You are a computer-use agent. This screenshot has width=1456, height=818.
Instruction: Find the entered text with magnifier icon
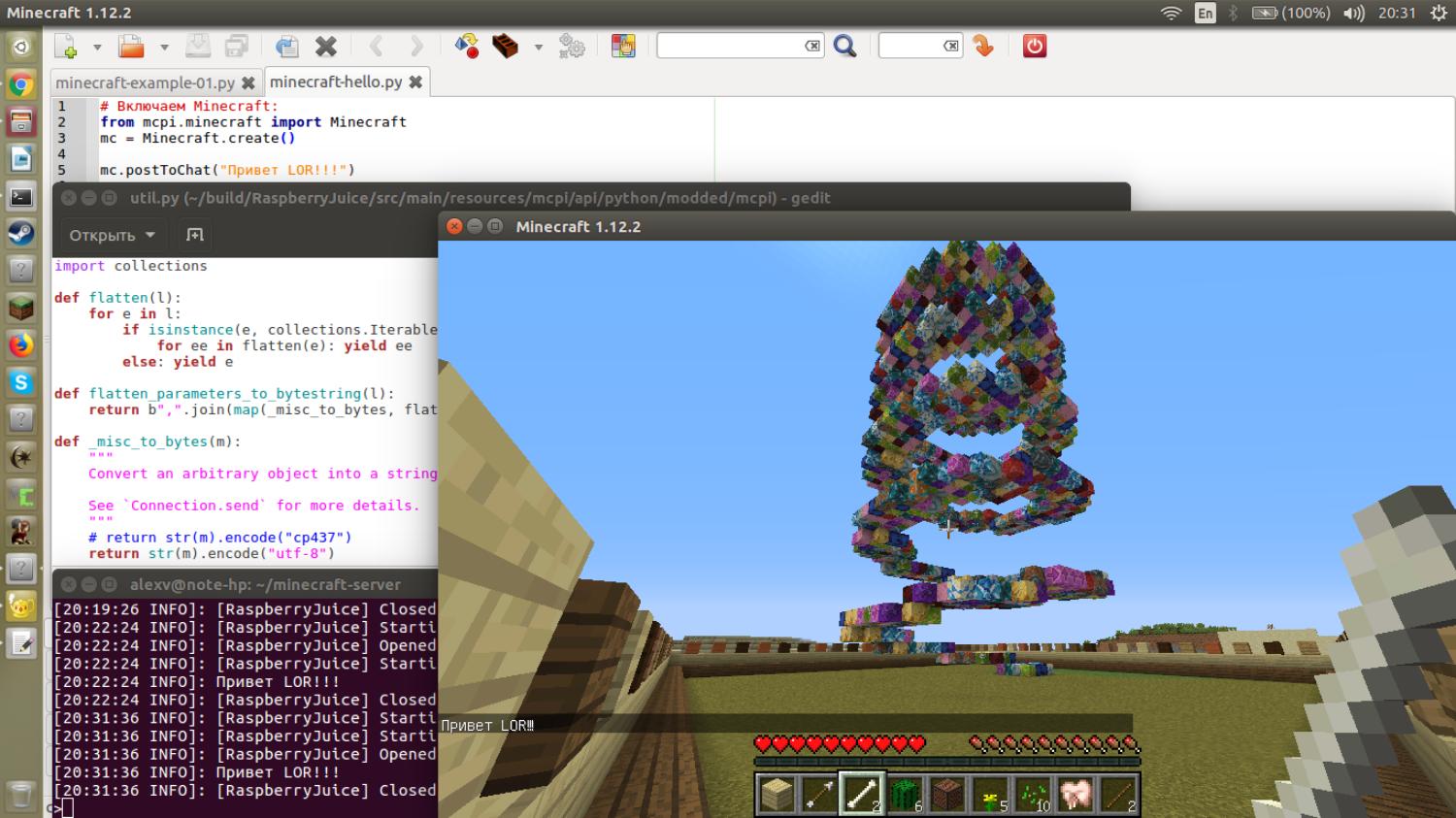(844, 46)
